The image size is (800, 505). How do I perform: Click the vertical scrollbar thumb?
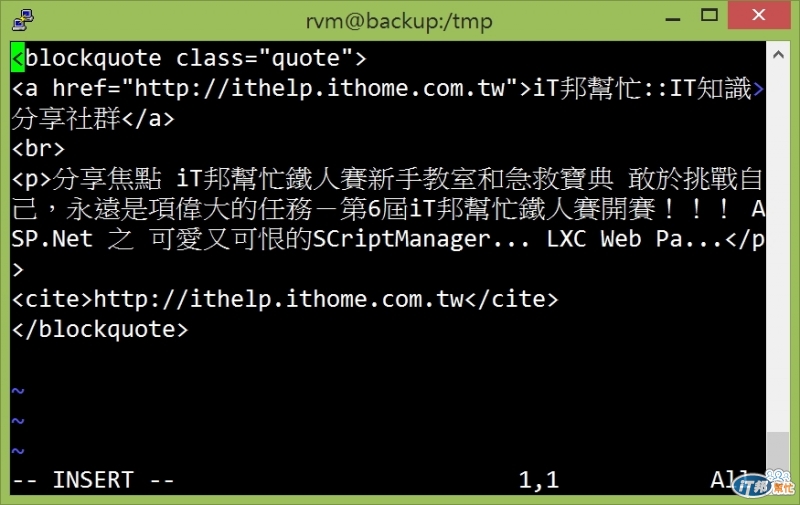pyautogui.click(x=778, y=450)
